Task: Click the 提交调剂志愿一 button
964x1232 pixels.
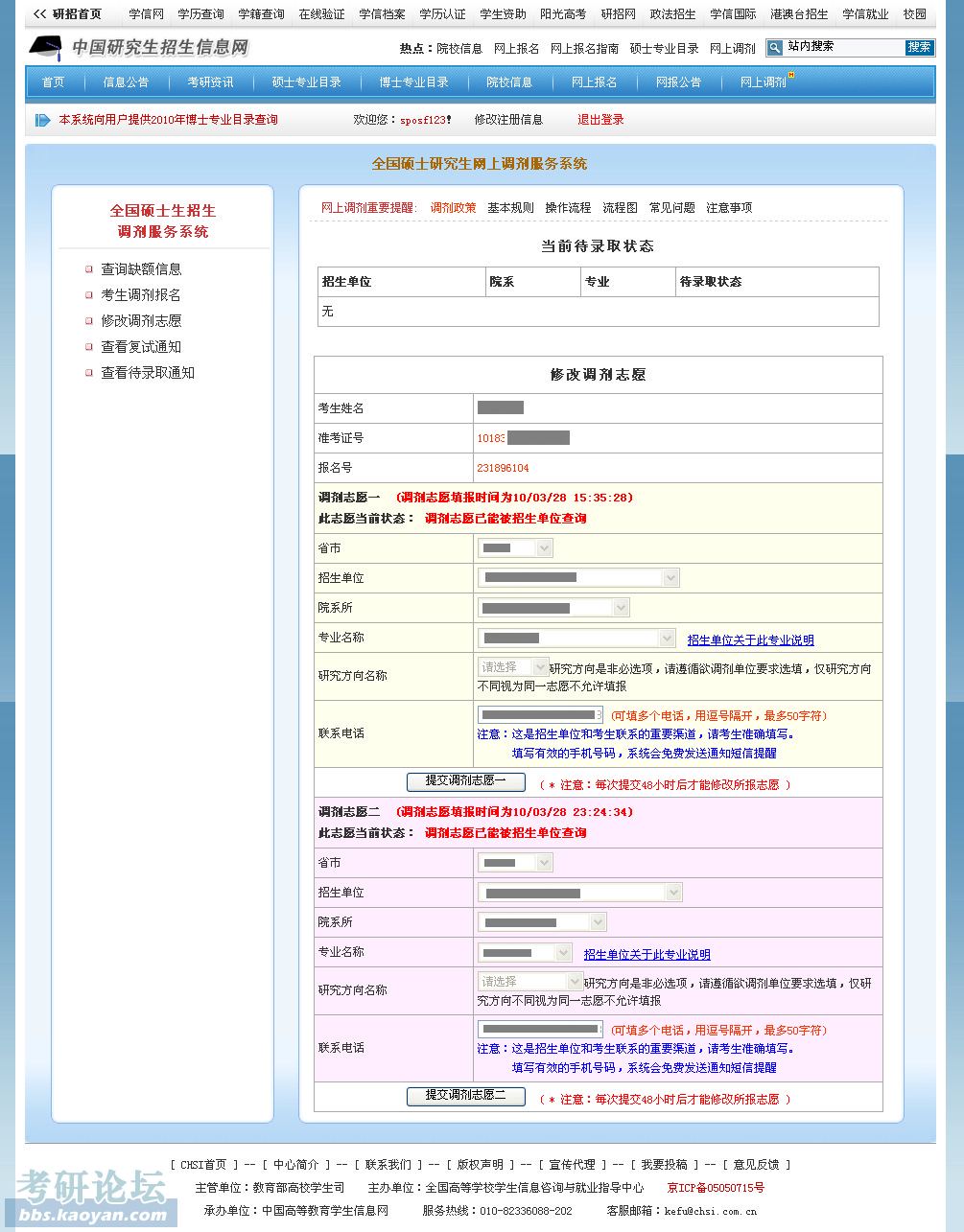Action: pyautogui.click(x=466, y=782)
